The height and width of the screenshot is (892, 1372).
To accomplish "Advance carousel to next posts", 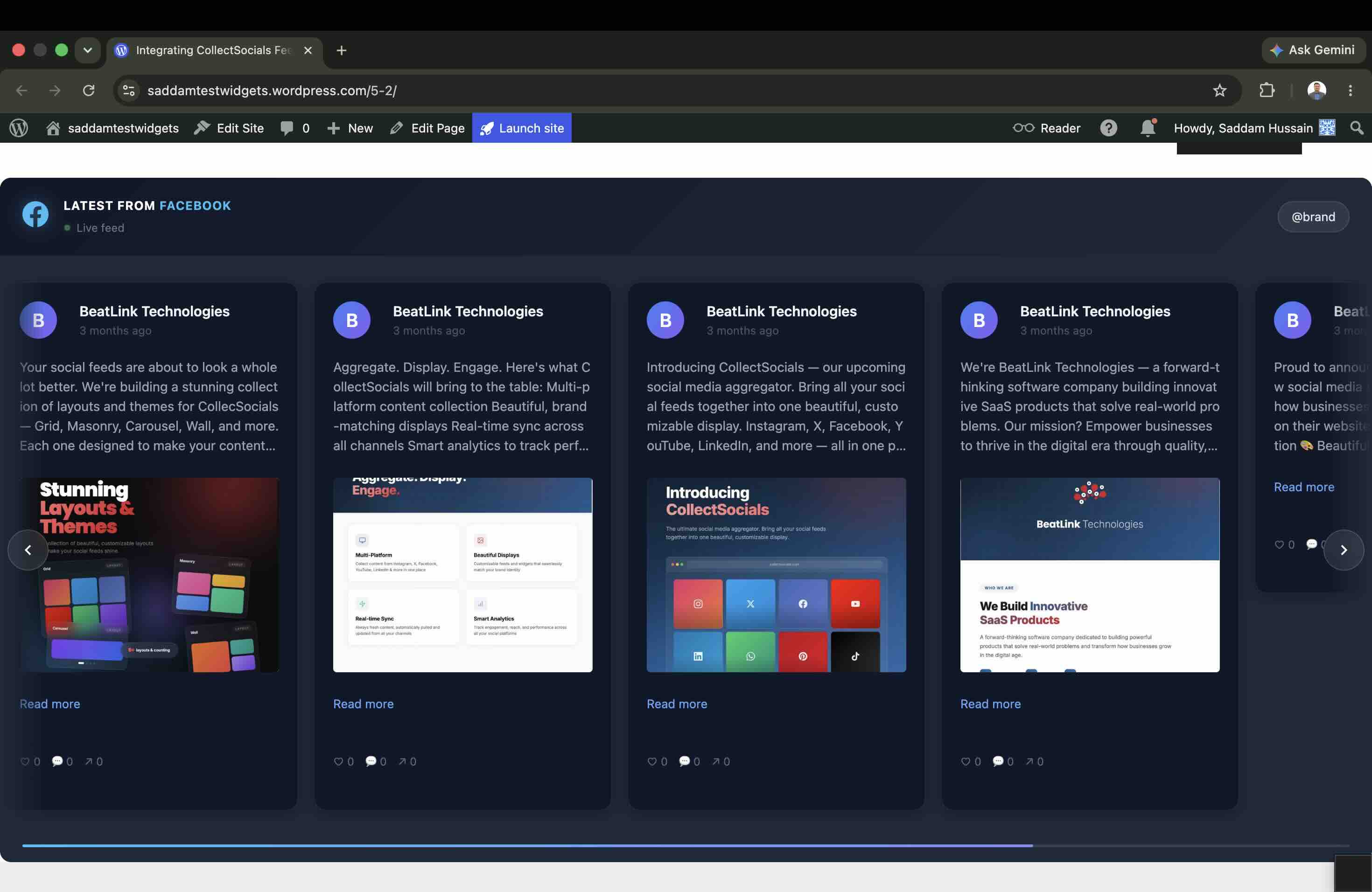I will coord(1343,550).
